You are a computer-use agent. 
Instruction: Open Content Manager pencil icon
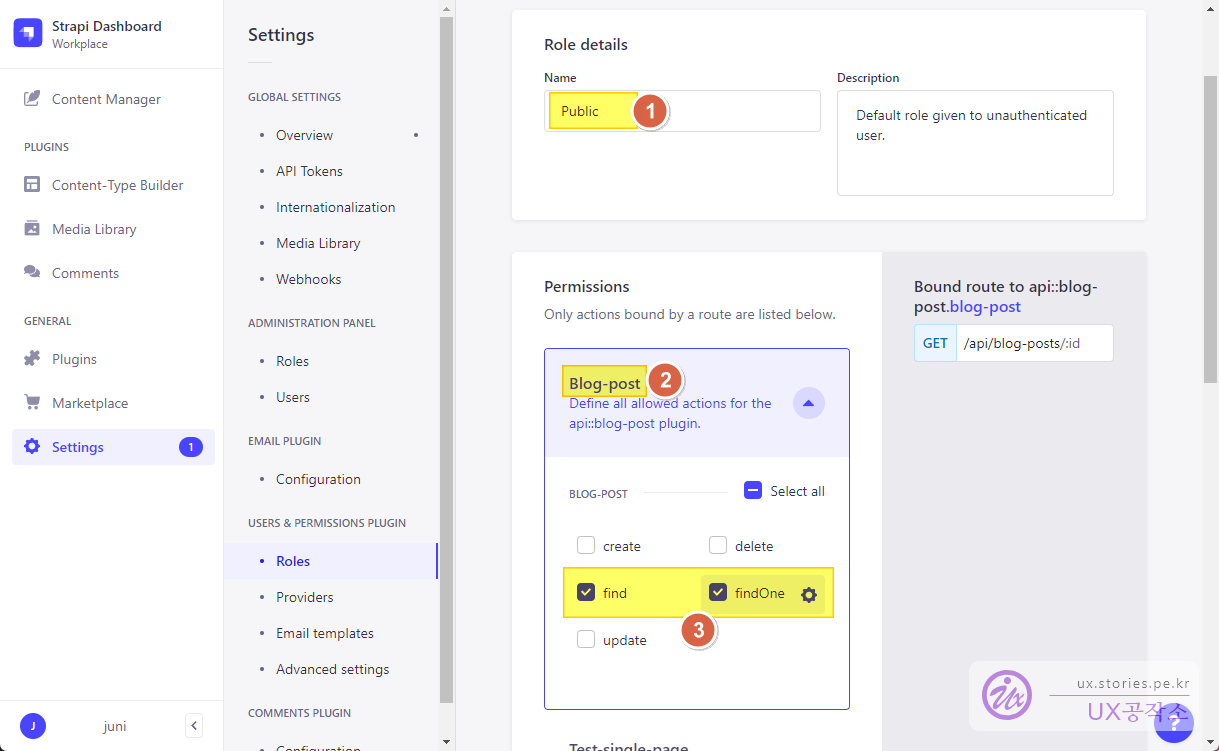point(32,99)
